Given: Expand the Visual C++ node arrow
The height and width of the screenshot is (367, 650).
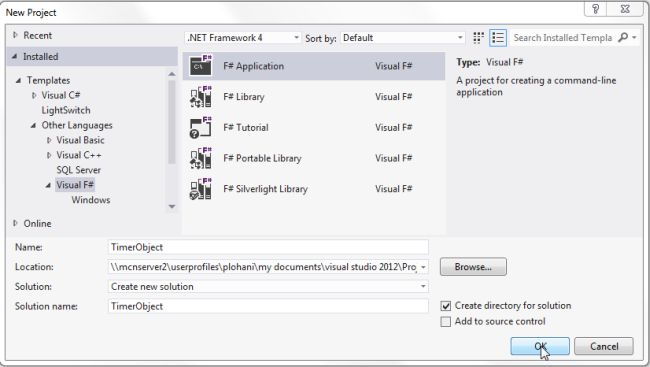Looking at the screenshot, I should pos(49,155).
